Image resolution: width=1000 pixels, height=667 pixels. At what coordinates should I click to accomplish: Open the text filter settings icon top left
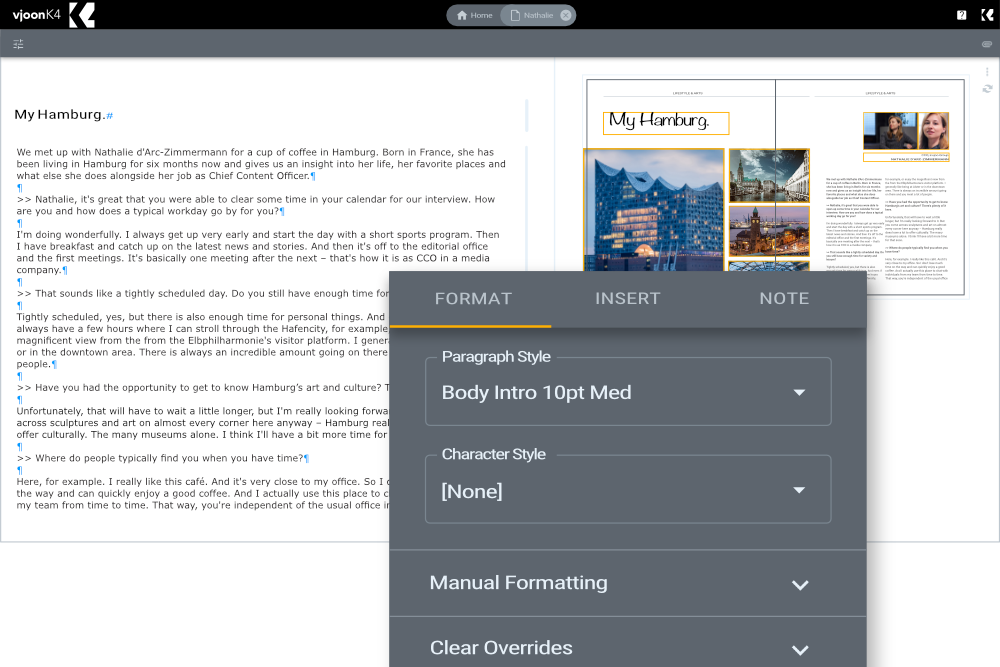point(18,44)
